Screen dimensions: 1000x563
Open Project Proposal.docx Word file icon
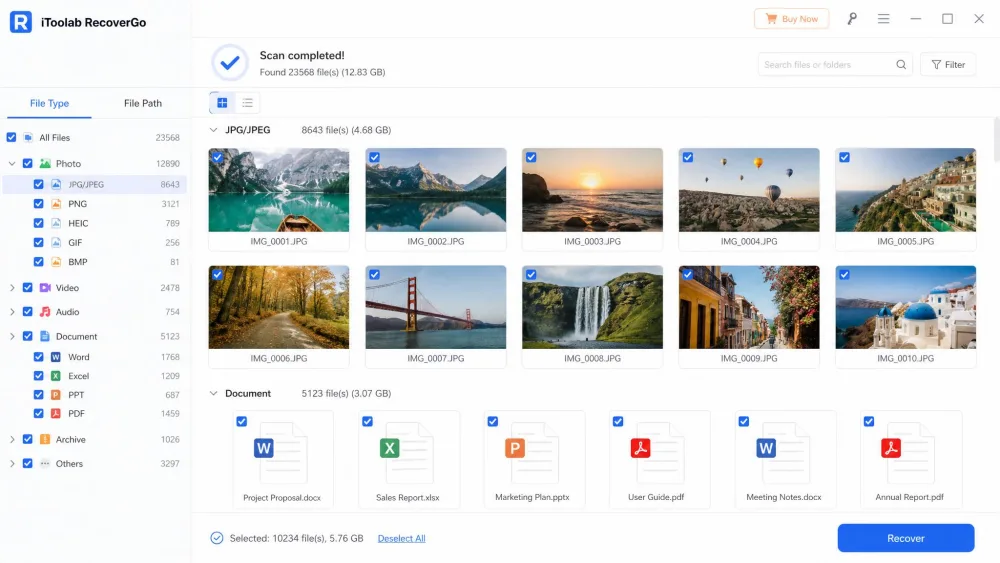(x=281, y=452)
